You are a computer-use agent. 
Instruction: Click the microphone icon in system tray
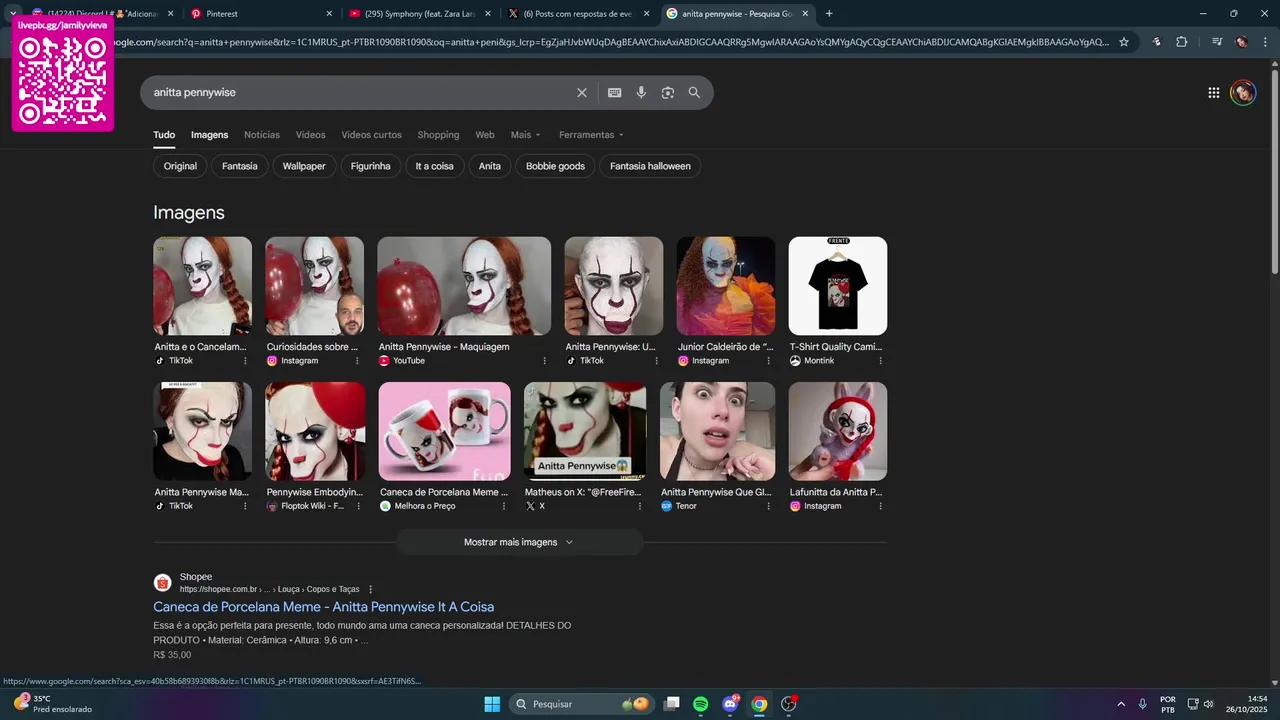pyautogui.click(x=1142, y=704)
